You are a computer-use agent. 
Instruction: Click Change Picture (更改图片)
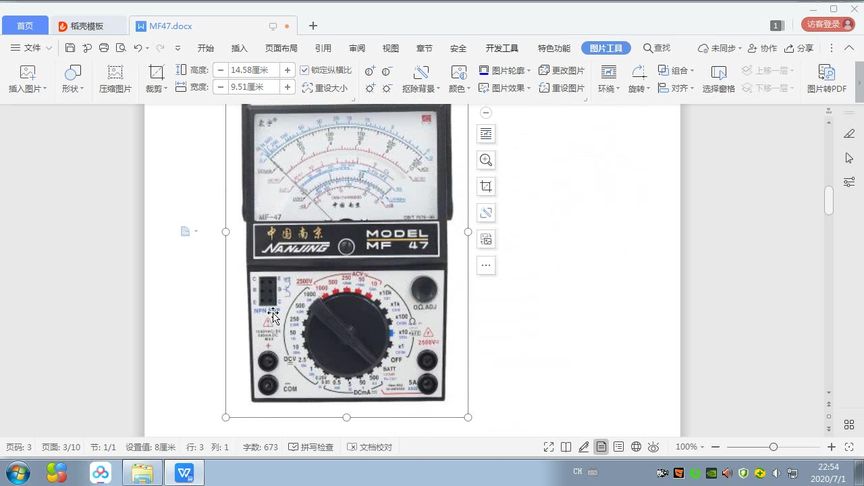click(561, 71)
